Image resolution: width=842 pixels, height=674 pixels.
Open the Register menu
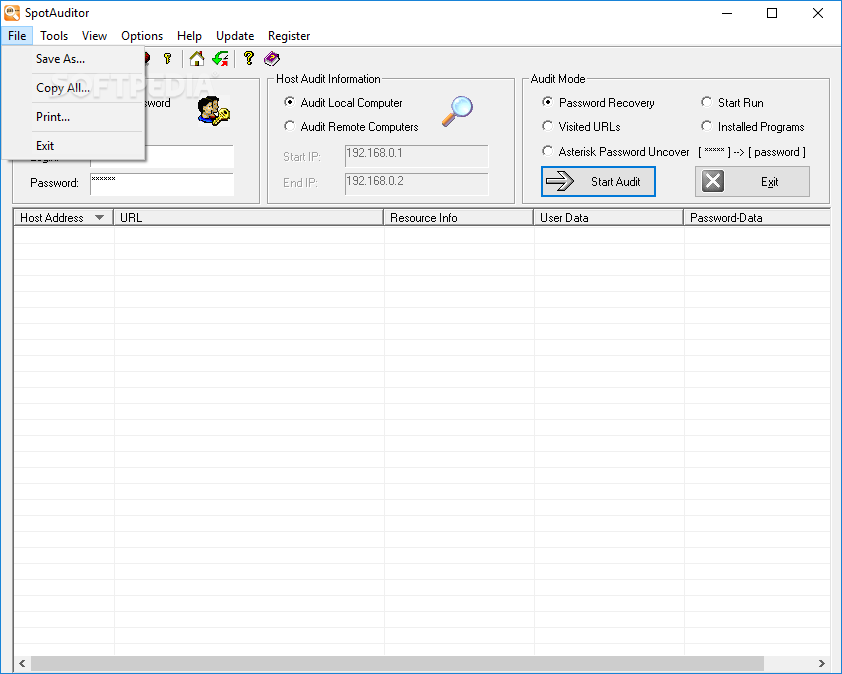point(289,35)
